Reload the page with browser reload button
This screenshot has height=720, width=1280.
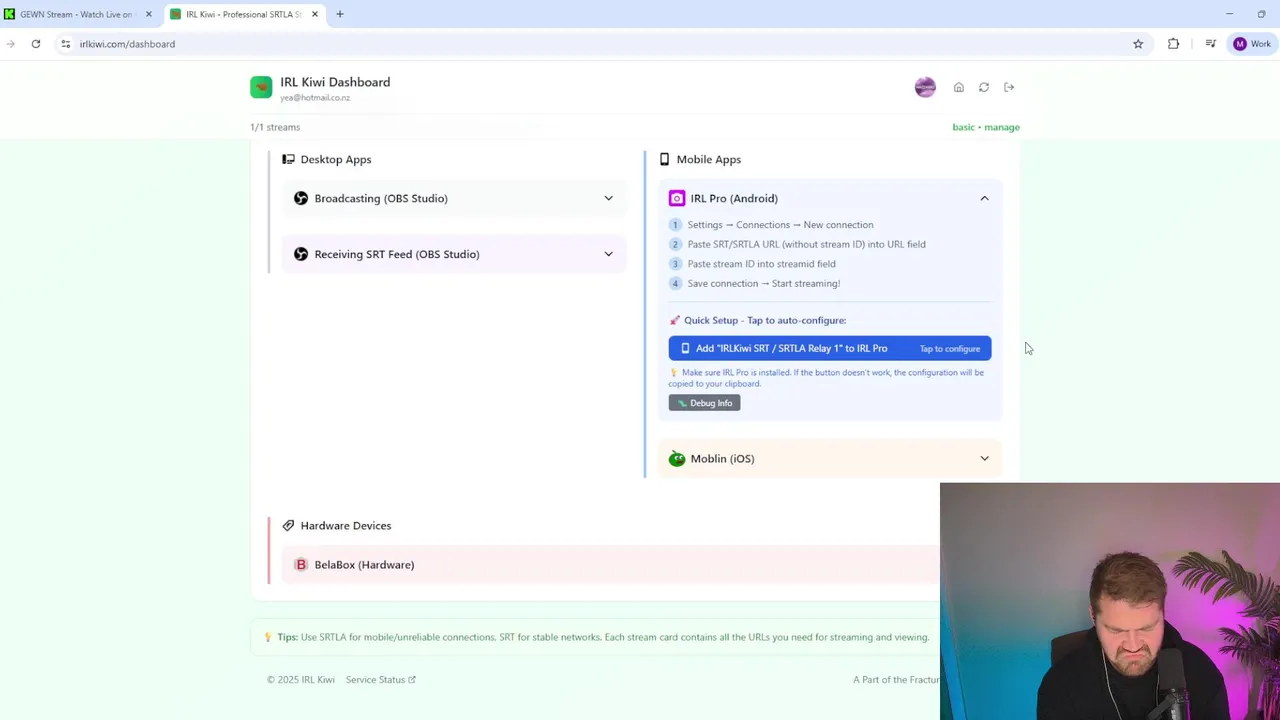point(36,44)
